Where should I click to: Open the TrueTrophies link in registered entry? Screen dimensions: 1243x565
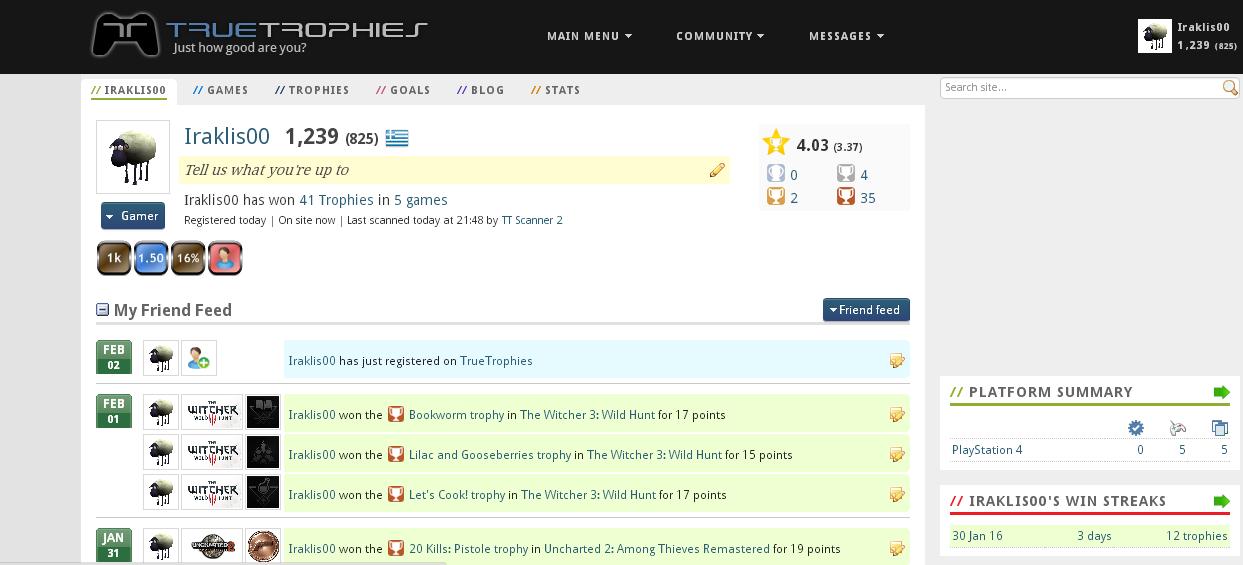pyautogui.click(x=496, y=361)
